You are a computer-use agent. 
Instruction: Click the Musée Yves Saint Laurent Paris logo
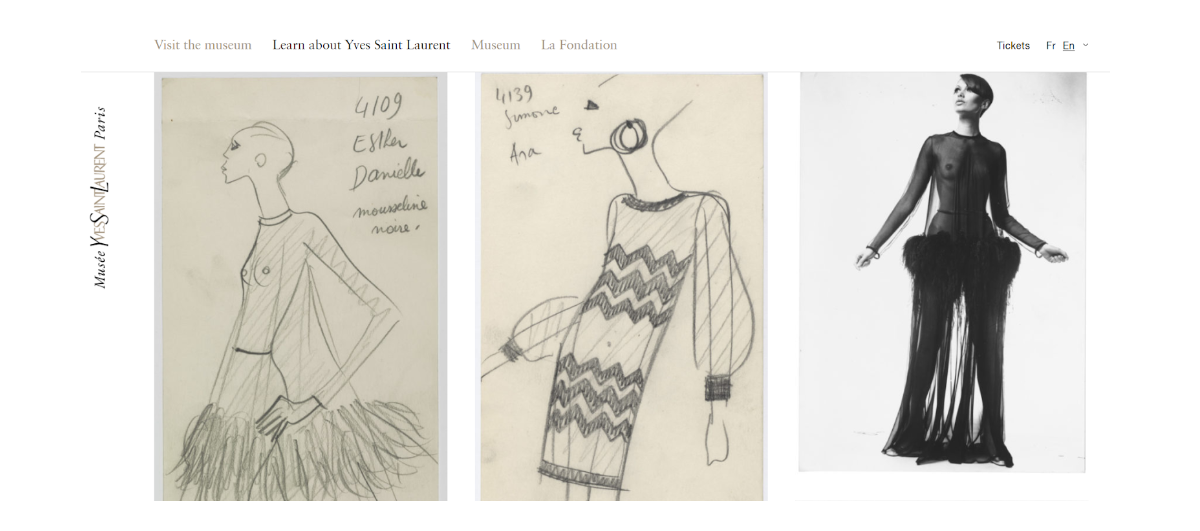pos(100,198)
